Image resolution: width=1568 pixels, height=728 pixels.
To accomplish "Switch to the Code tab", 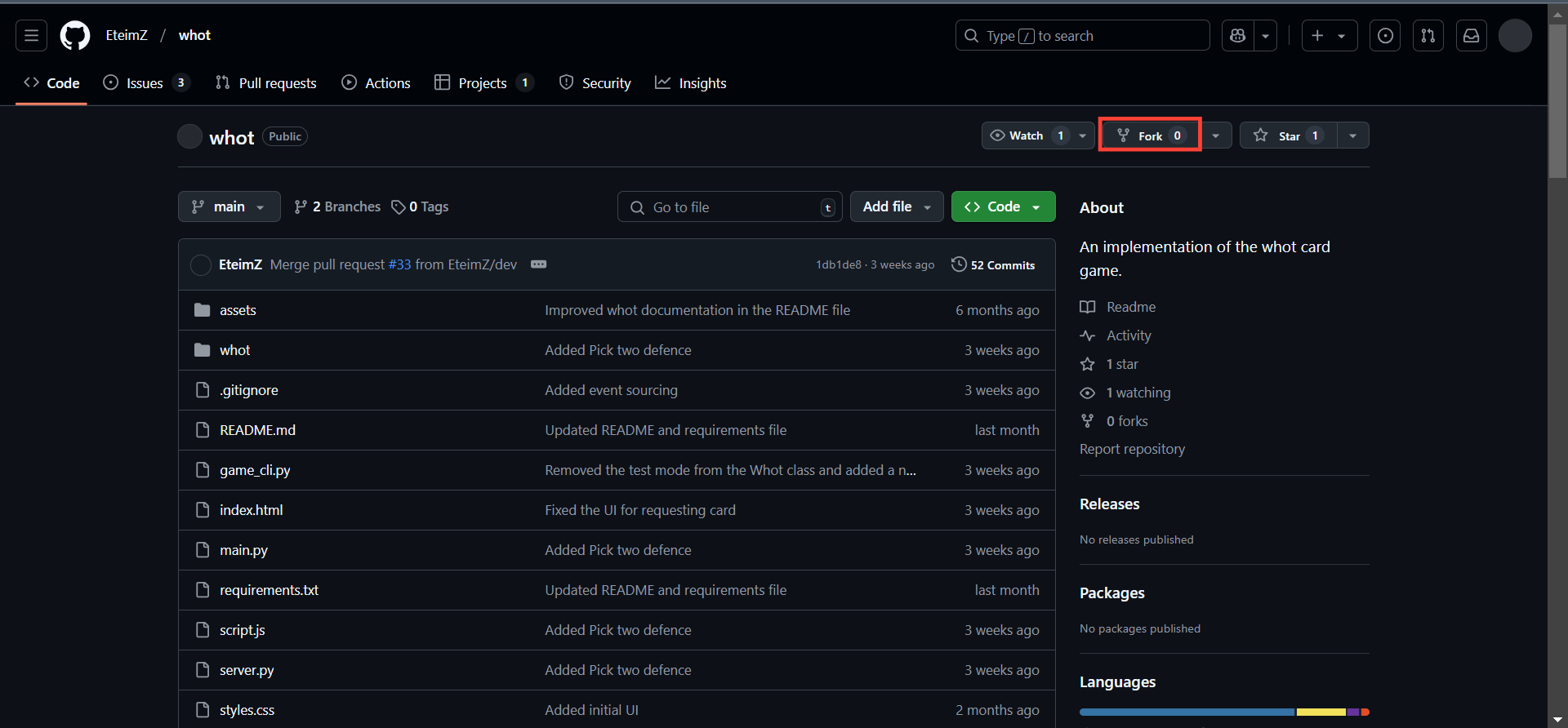I will click(51, 83).
